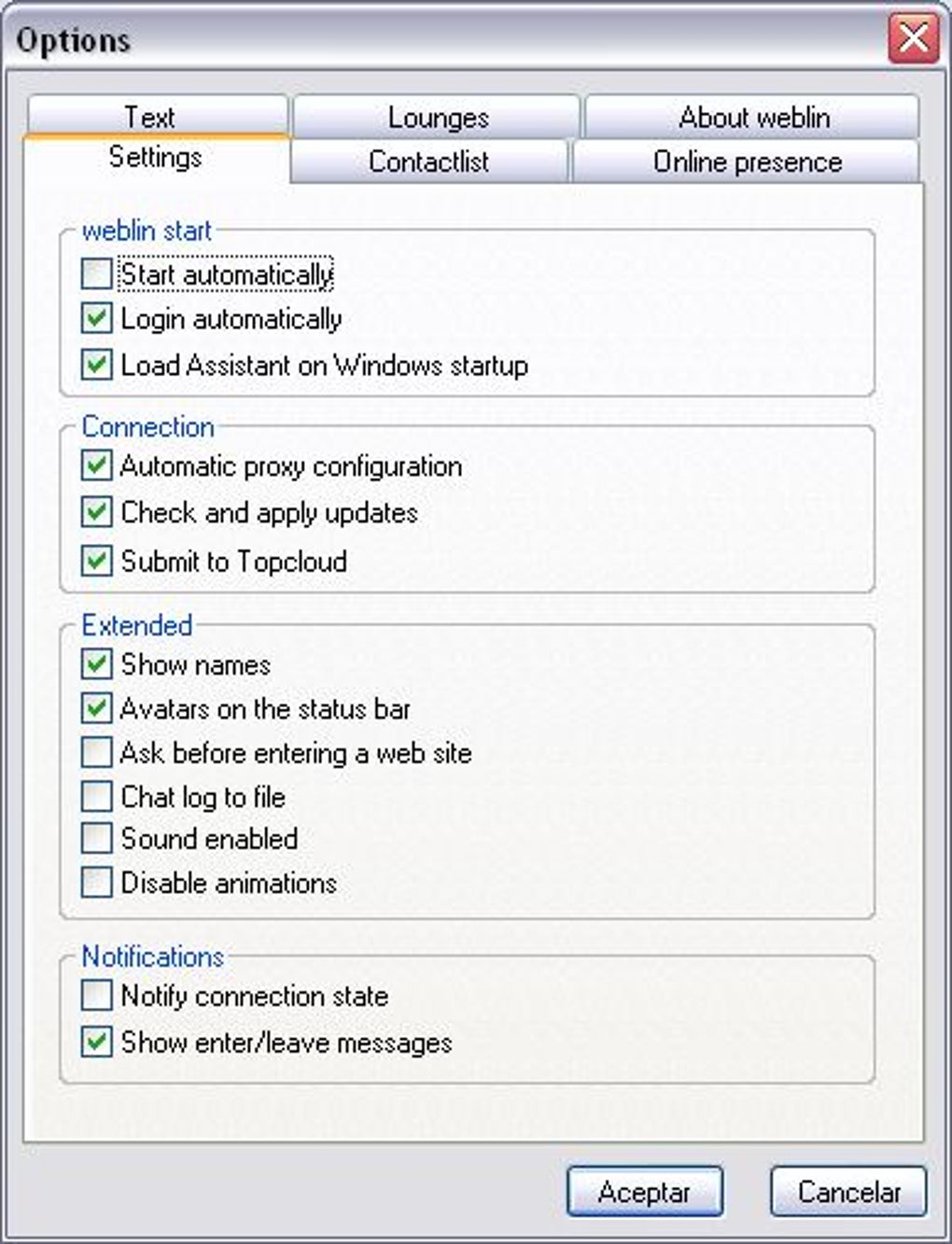952x1244 pixels.
Task: Enable the Start automatically checkbox
Action: (x=96, y=274)
